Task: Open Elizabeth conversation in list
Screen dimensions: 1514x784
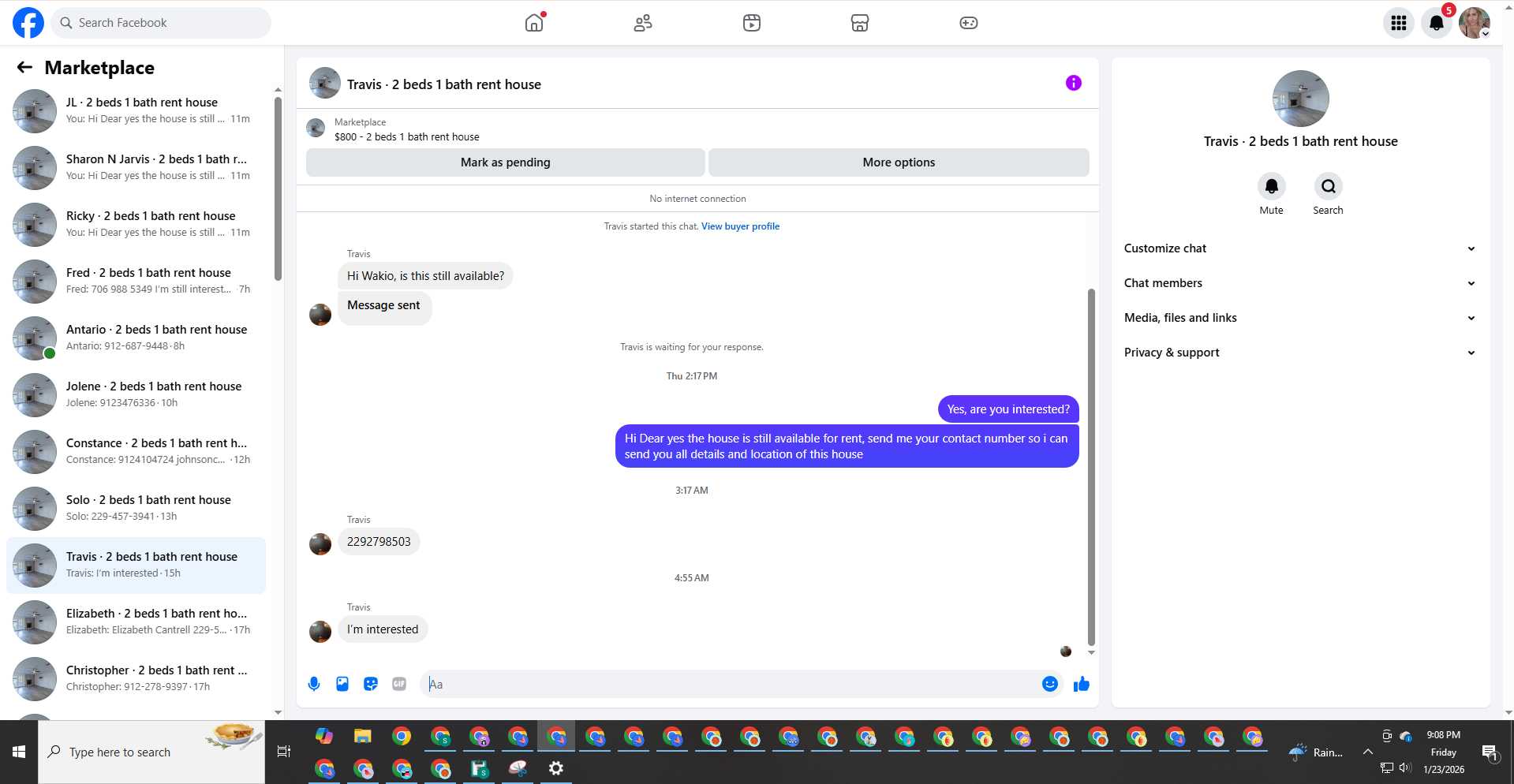Action: (x=136, y=622)
